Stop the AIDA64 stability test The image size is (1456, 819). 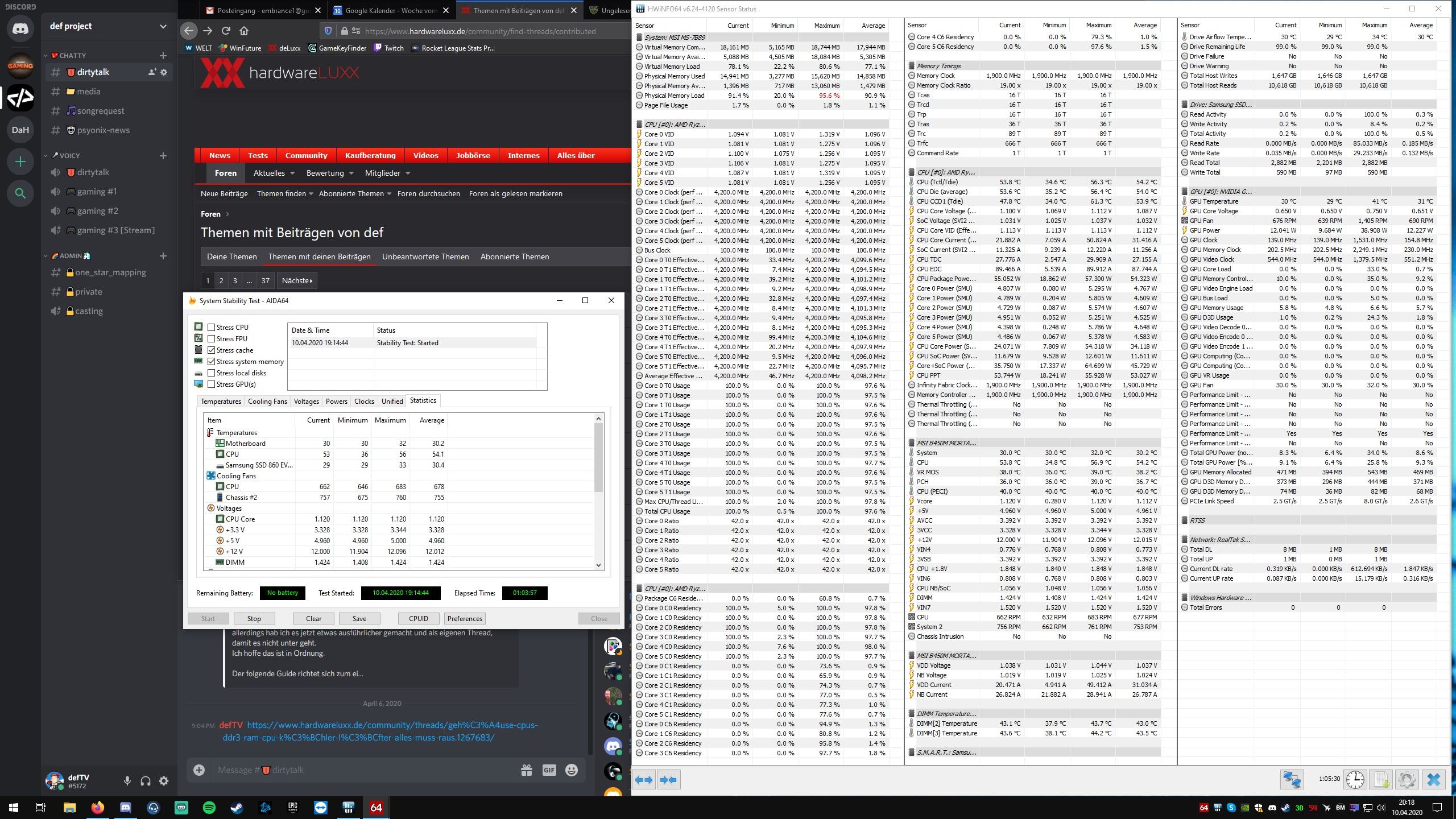click(x=254, y=619)
